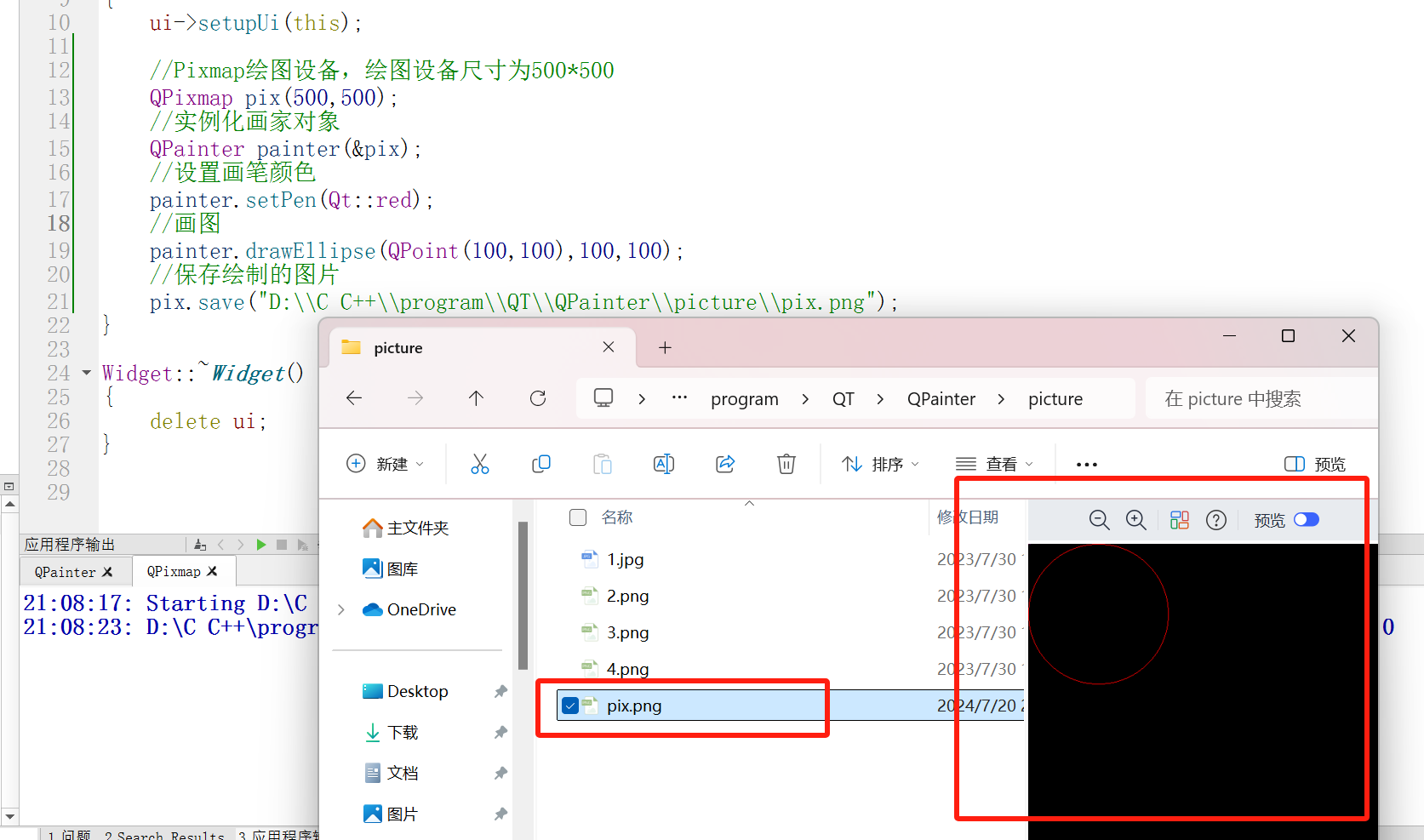The height and width of the screenshot is (840, 1424).
Task: Open the 新建 dropdown in Explorer
Action: pos(385,464)
